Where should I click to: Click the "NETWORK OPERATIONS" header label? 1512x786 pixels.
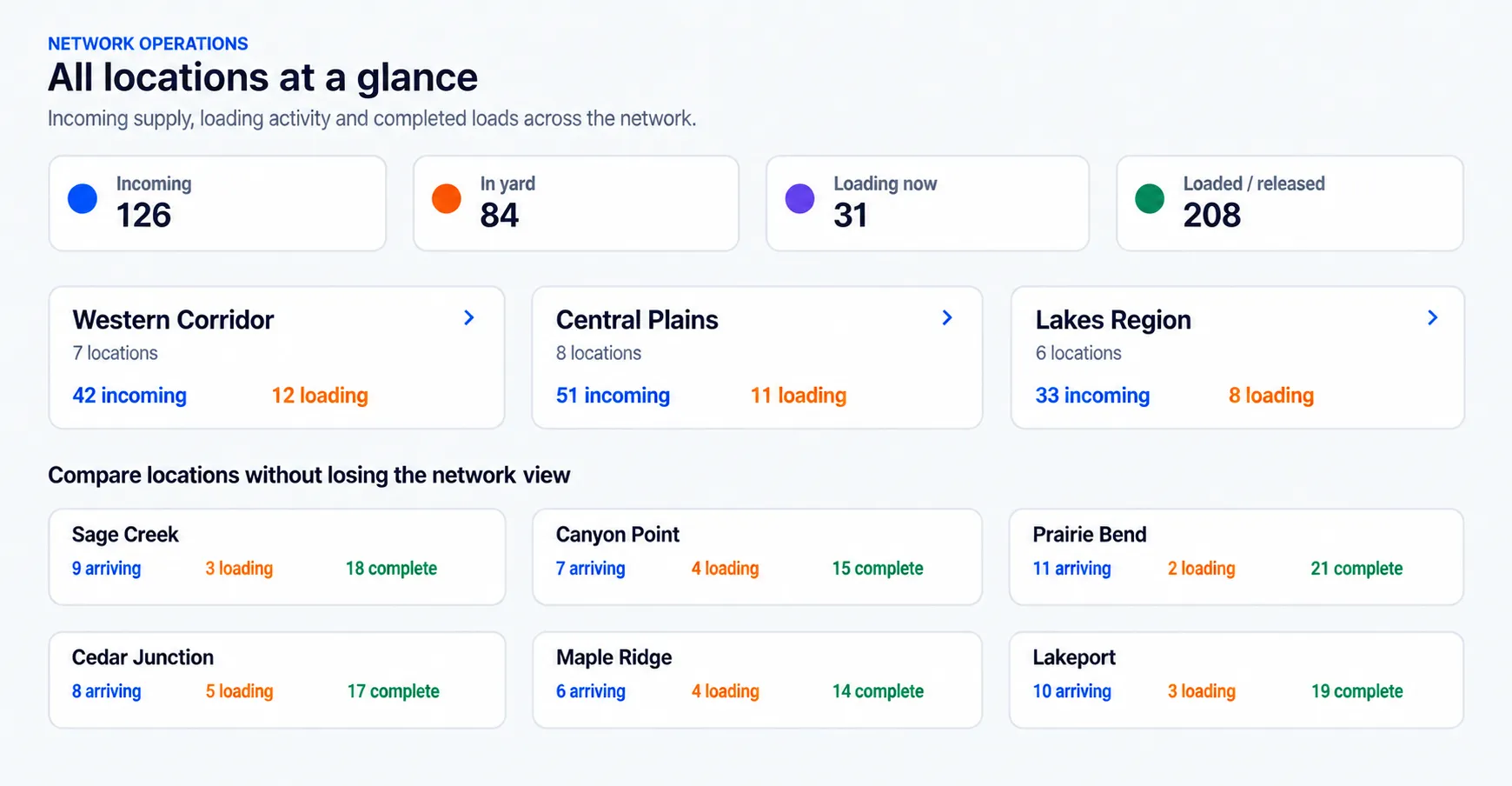(x=148, y=43)
